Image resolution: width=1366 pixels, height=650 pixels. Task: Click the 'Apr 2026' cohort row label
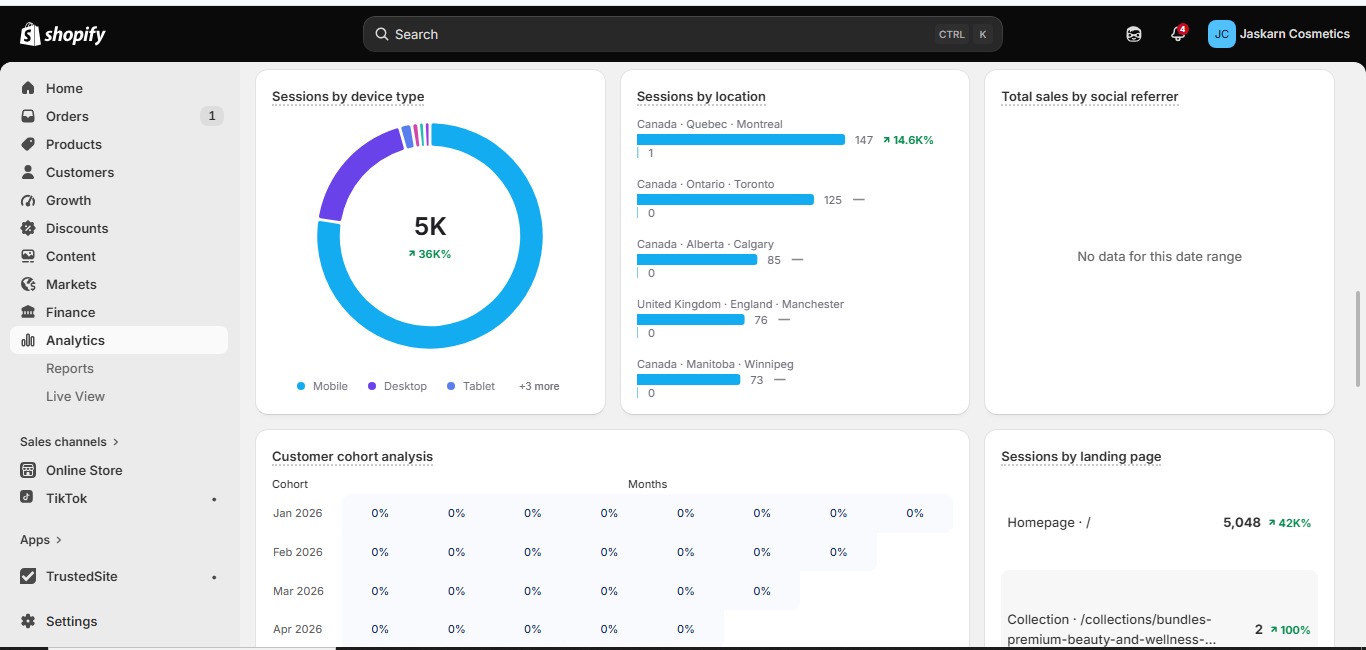[298, 629]
